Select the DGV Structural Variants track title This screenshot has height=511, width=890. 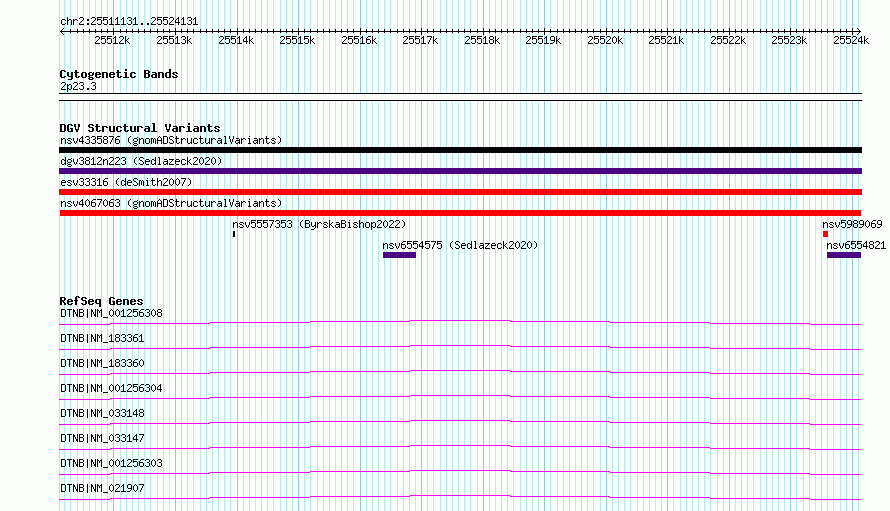(140, 128)
